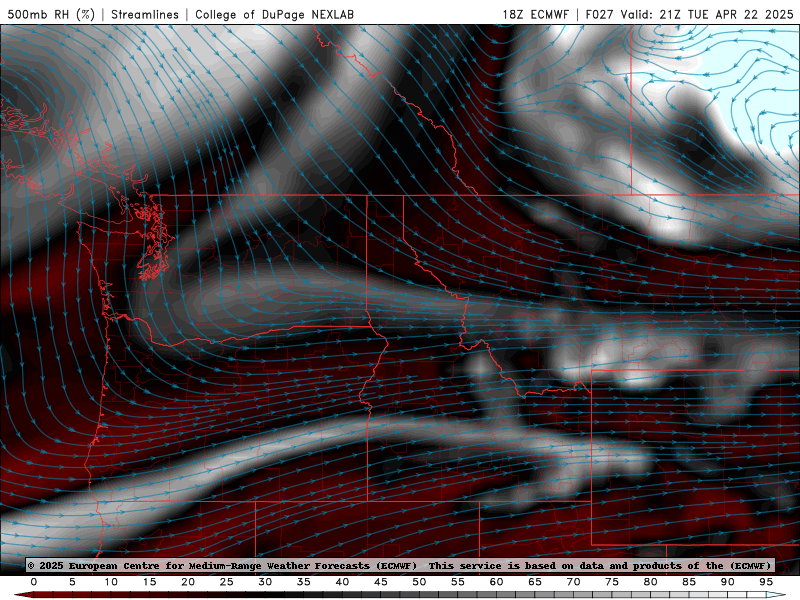800x600 pixels.
Task: Click 'F027 Valid: 21Z TUE APR 22 2025' text
Action: click(x=689, y=14)
